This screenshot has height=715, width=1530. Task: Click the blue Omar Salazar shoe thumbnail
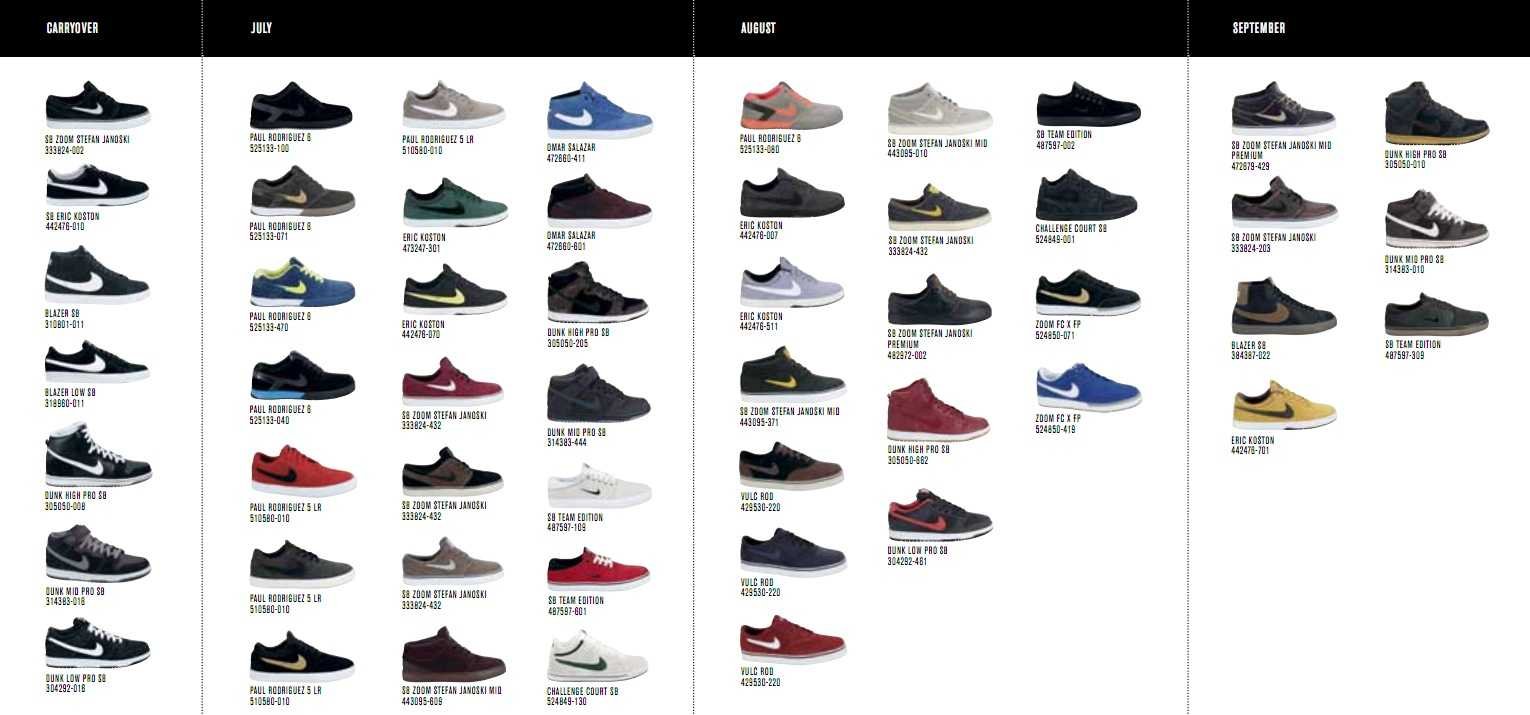click(x=600, y=110)
